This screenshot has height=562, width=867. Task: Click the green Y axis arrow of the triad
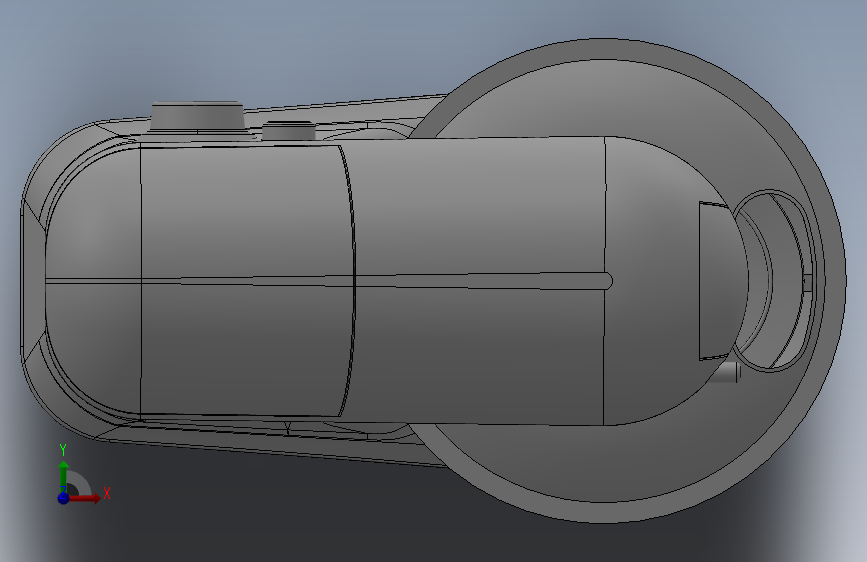point(63,475)
